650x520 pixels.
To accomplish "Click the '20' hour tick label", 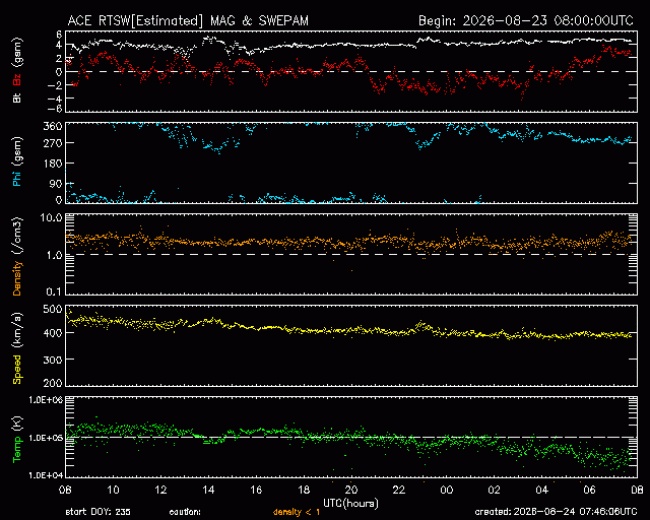I will tap(351, 490).
